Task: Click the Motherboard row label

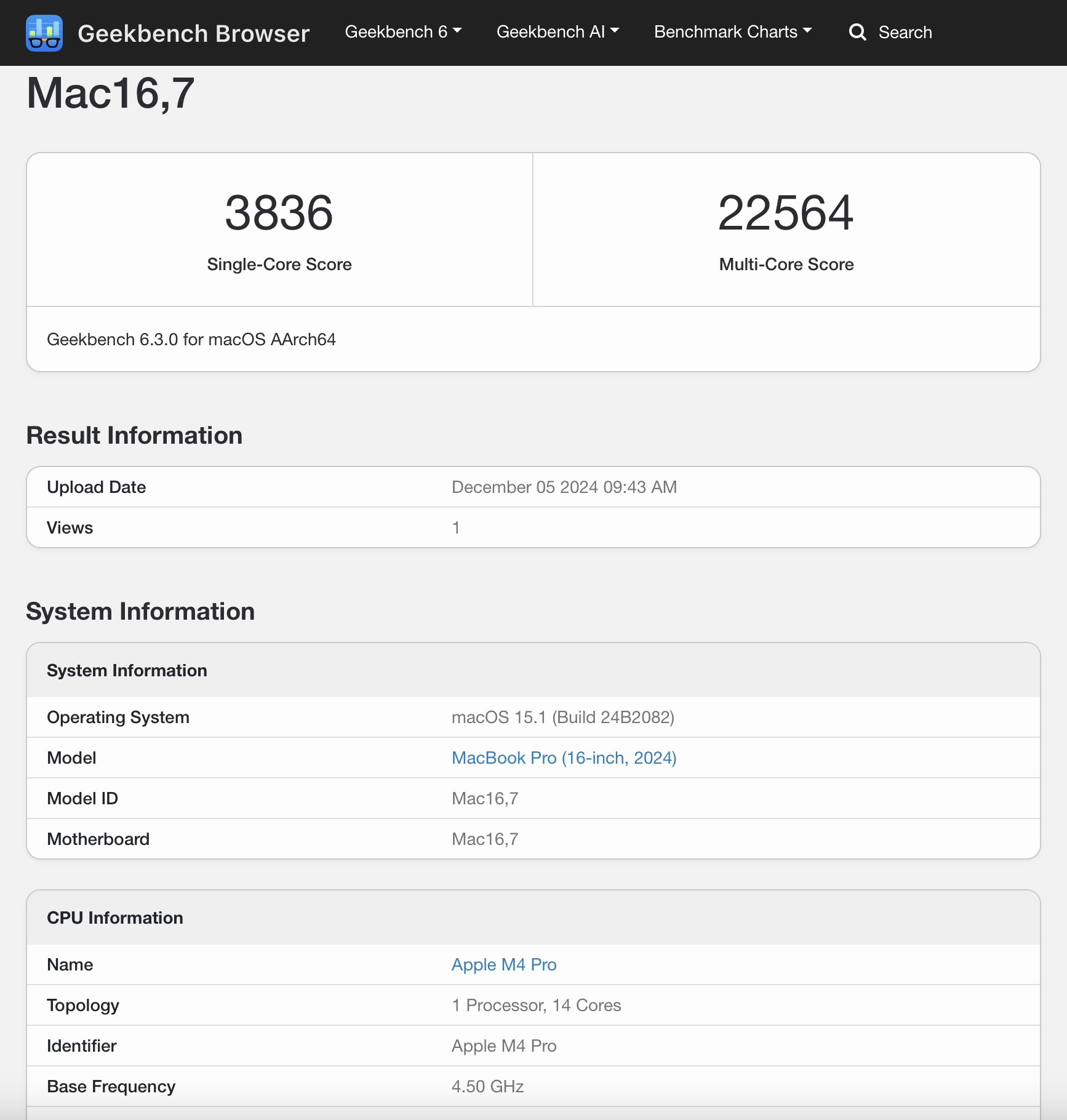Action: point(98,839)
